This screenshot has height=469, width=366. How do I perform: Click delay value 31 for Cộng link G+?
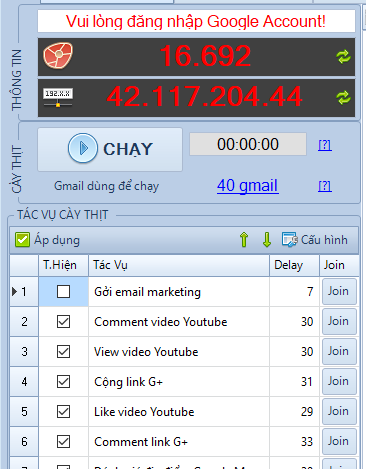coord(307,382)
